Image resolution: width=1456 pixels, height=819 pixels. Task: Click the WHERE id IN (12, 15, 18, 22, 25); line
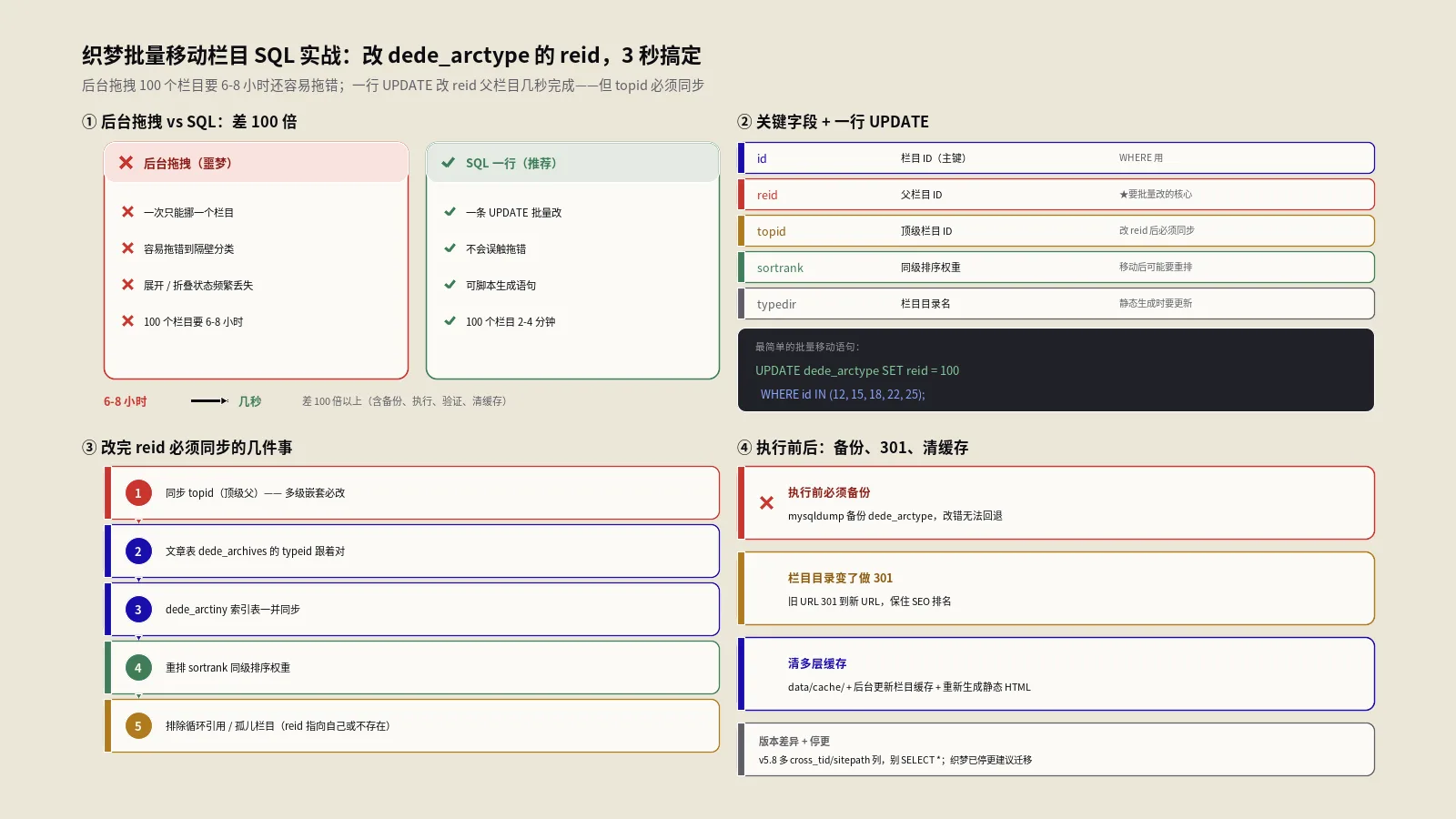click(x=843, y=394)
